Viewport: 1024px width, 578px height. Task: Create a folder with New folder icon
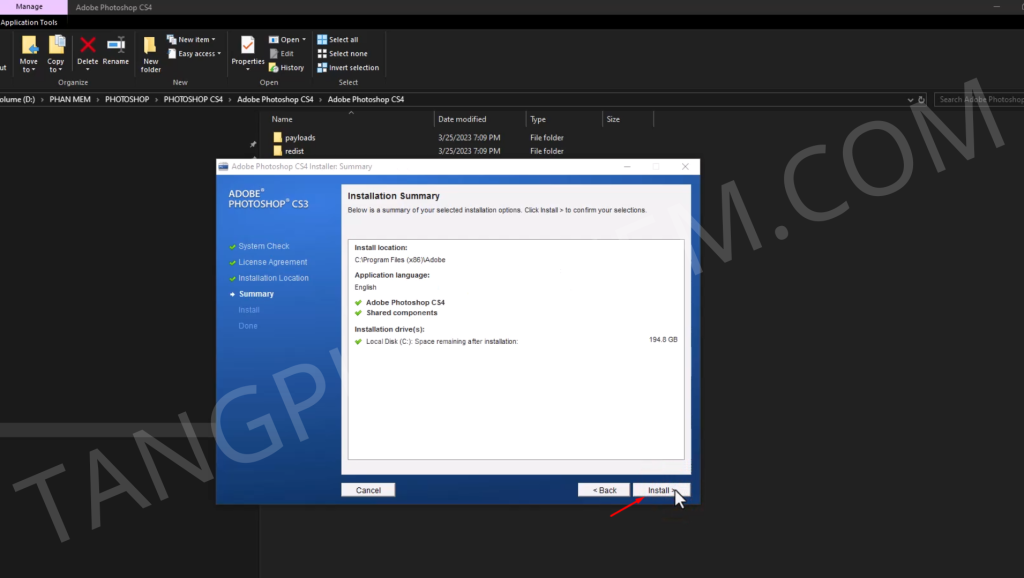(x=150, y=53)
